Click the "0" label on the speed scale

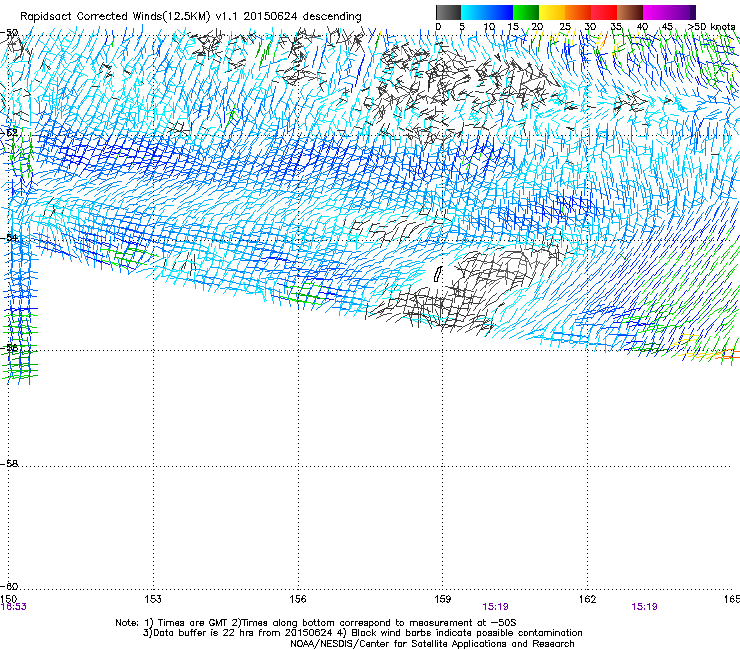tap(438, 27)
